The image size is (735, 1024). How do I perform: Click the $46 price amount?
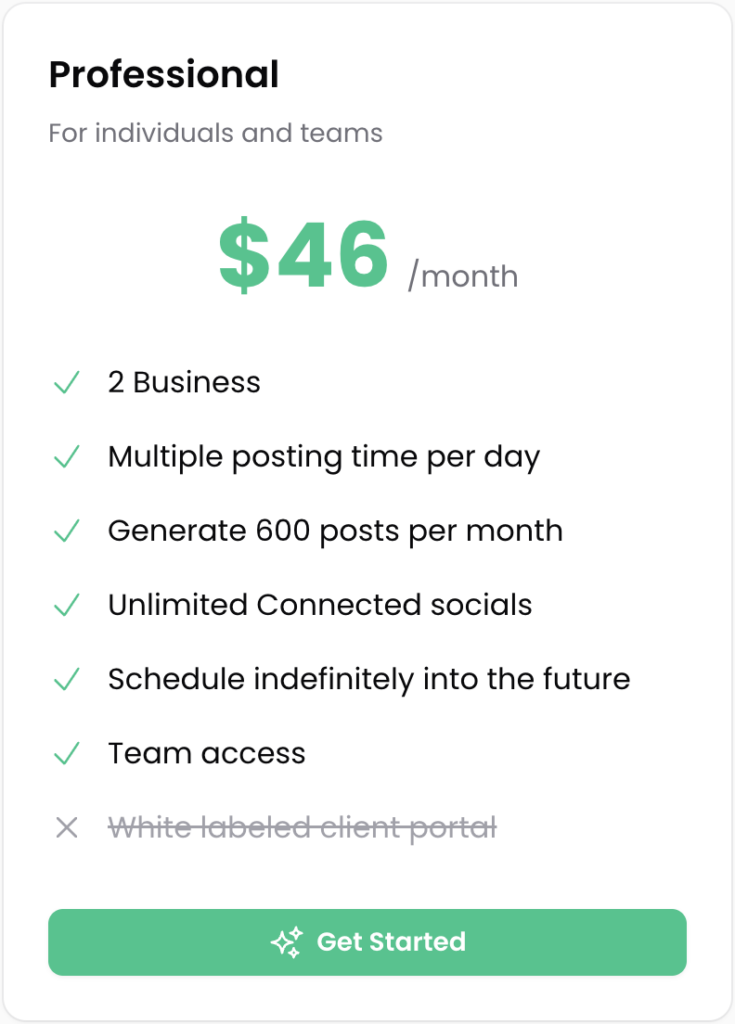pyautogui.click(x=304, y=253)
